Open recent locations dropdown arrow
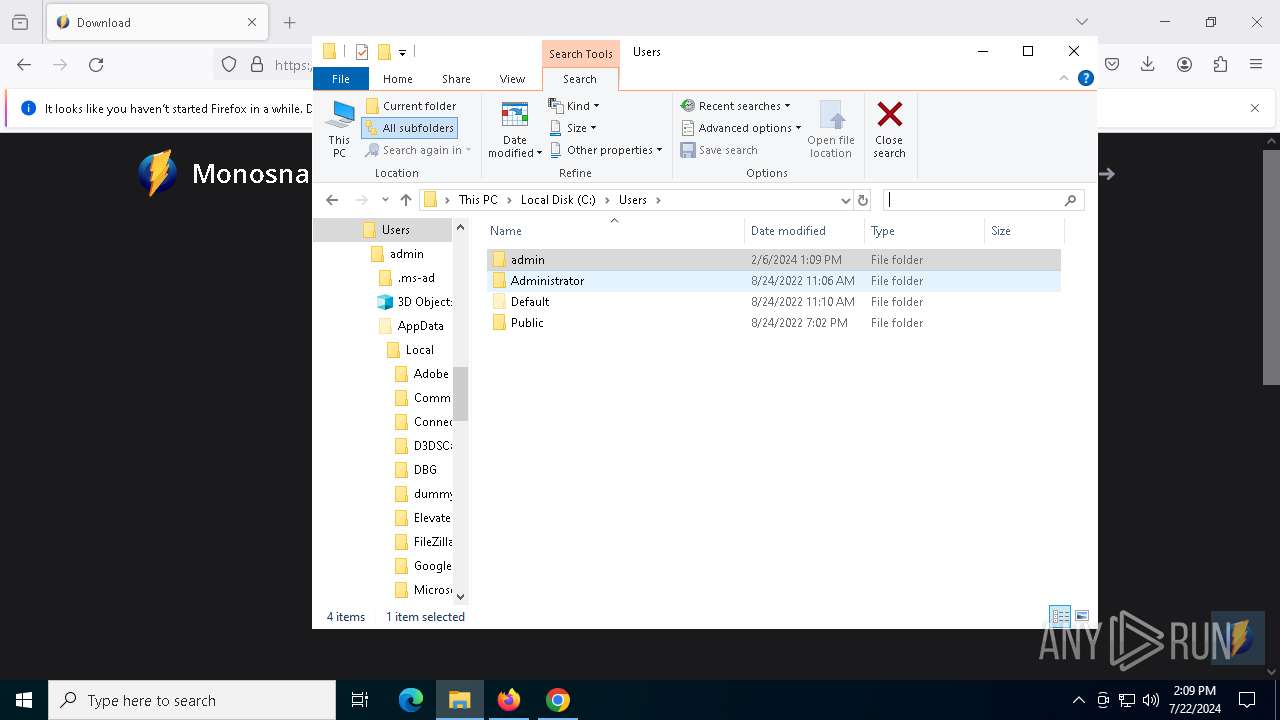1280x720 pixels. coord(385,200)
